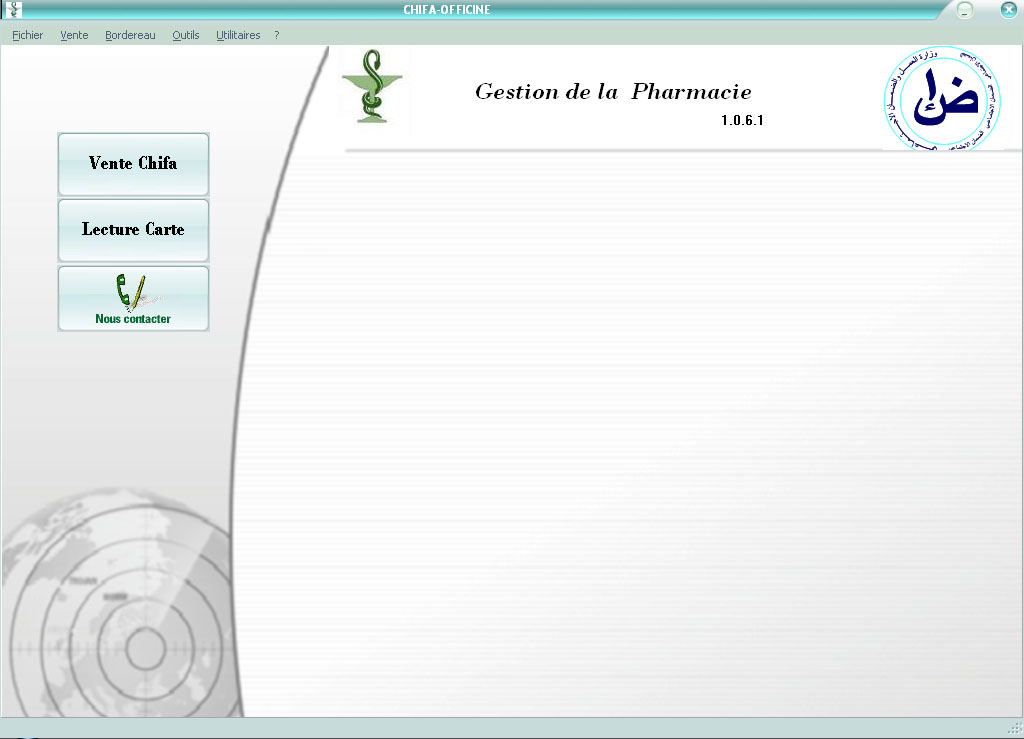Viewport: 1024px width, 739px height.
Task: Click the green pharmacy snake-and-cup logo
Action: coord(372,86)
